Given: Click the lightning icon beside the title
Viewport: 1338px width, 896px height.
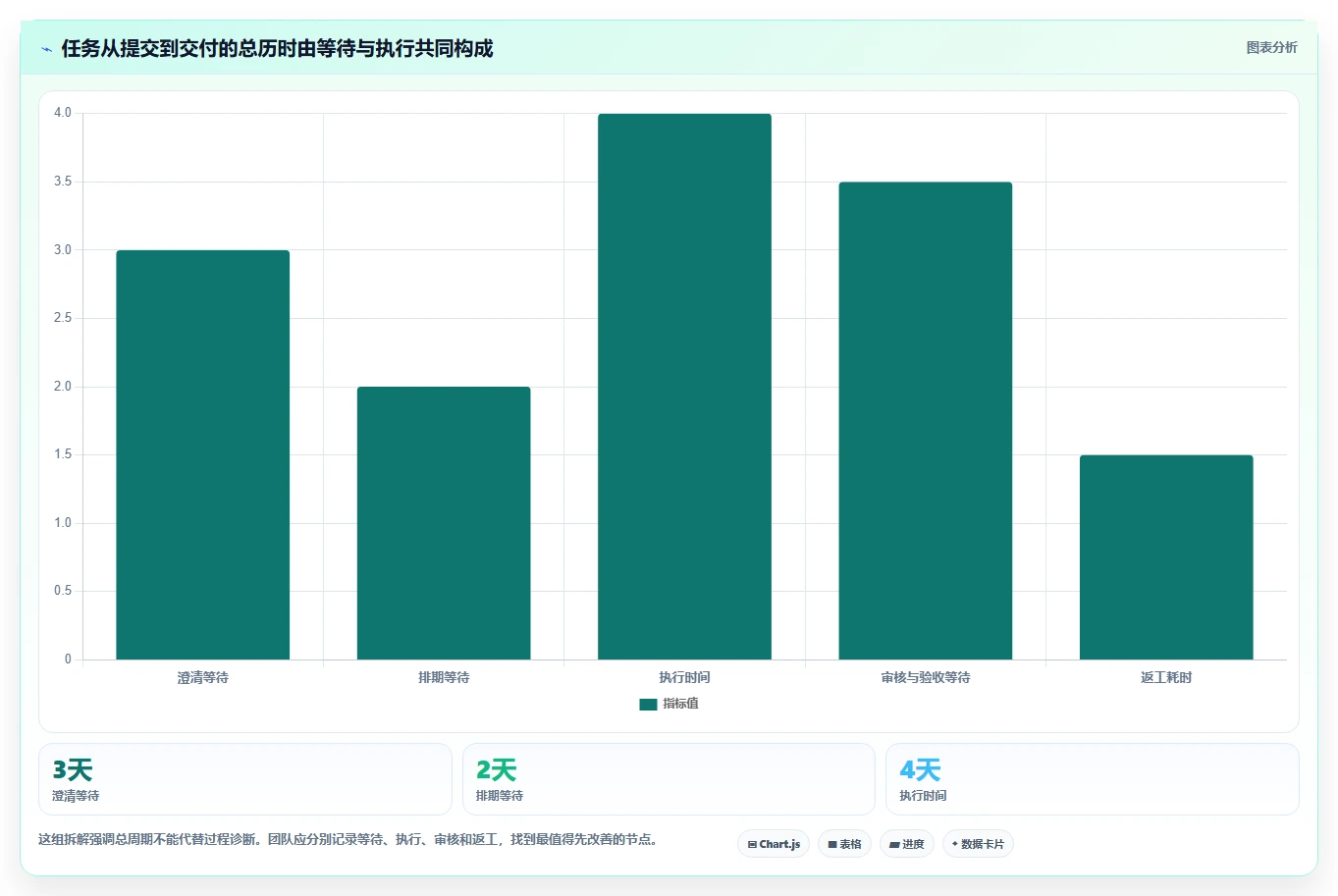Looking at the screenshot, I should click(46, 49).
